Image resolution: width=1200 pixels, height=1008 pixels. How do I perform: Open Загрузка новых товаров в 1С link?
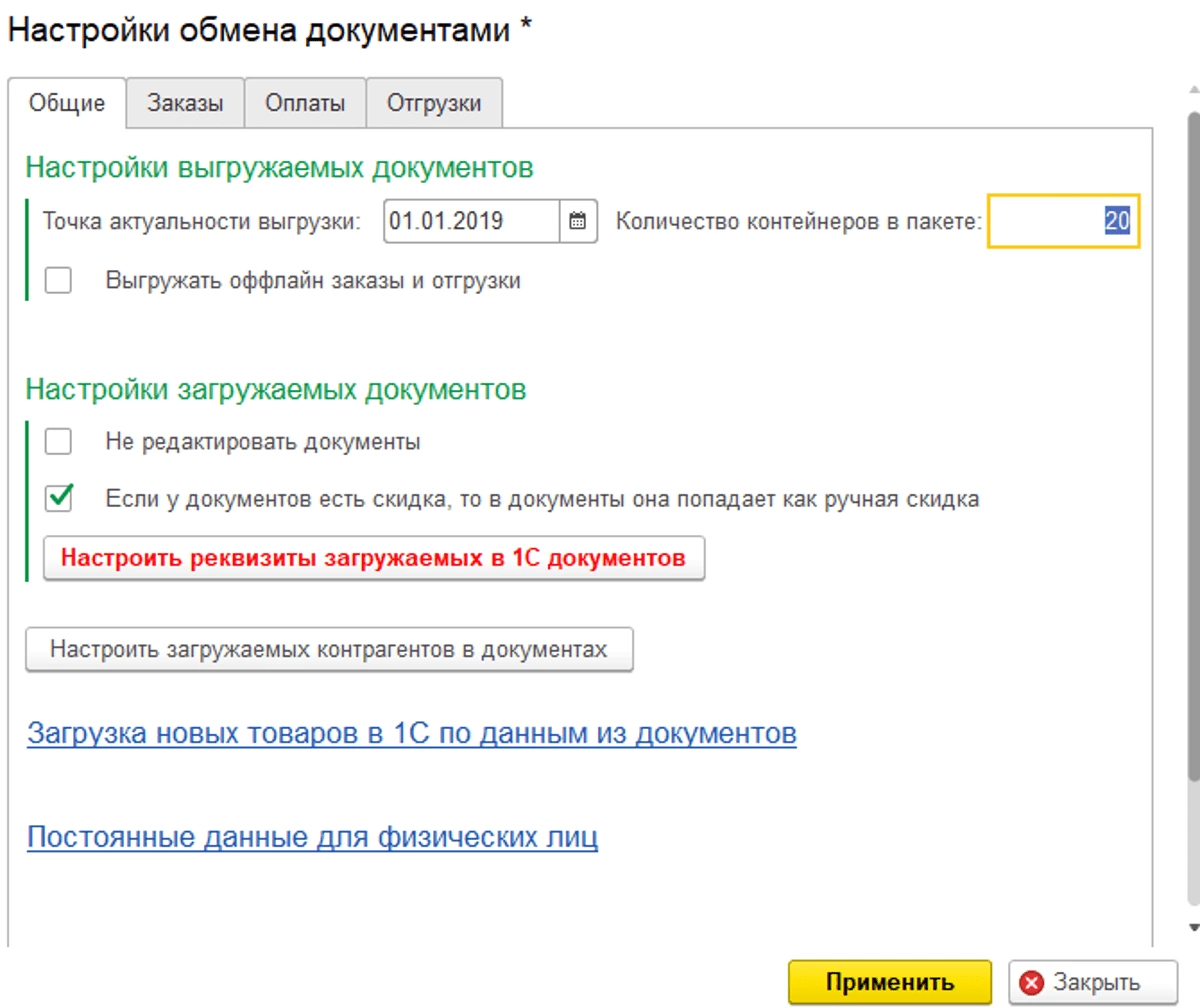(412, 734)
